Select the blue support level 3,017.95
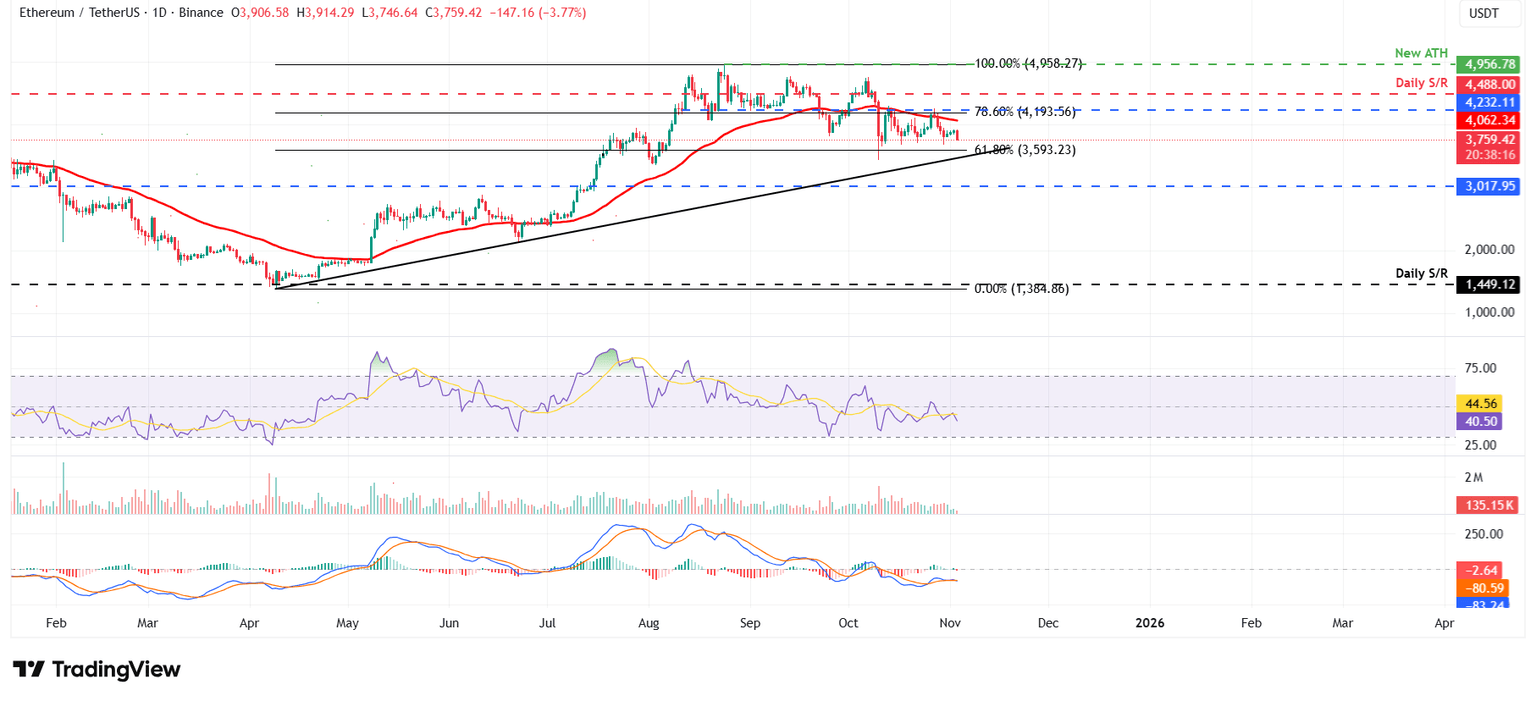1536x701 pixels. tap(1489, 186)
